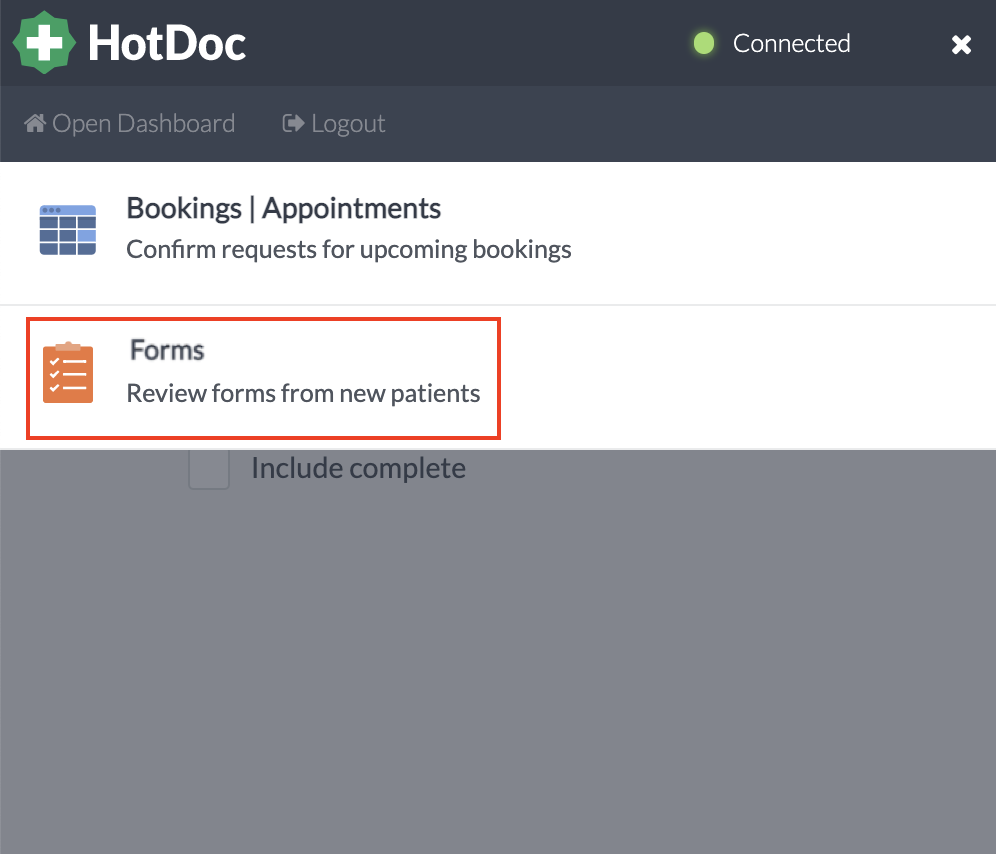The height and width of the screenshot is (854, 996).
Task: Close the HotDoc panel with the X
Action: [x=961, y=44]
